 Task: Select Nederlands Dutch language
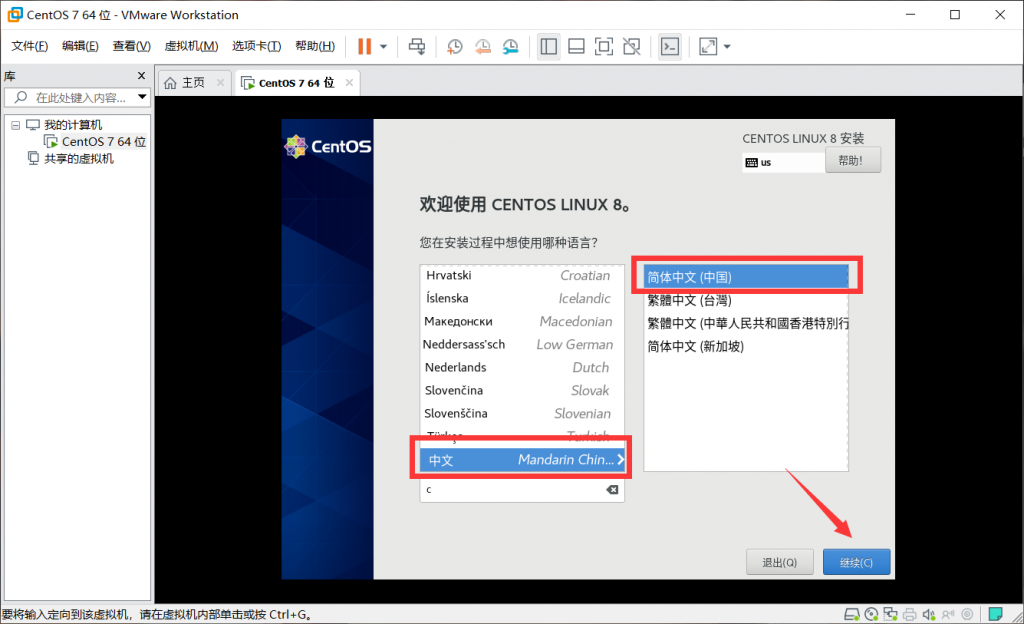[521, 367]
